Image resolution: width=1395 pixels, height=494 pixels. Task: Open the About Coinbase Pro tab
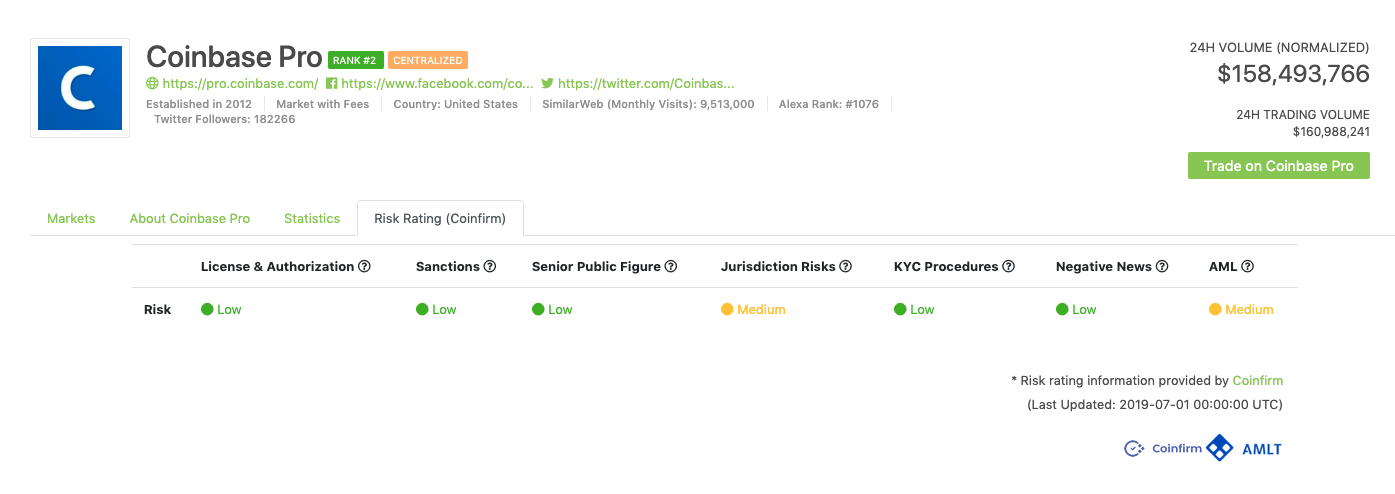tap(190, 218)
